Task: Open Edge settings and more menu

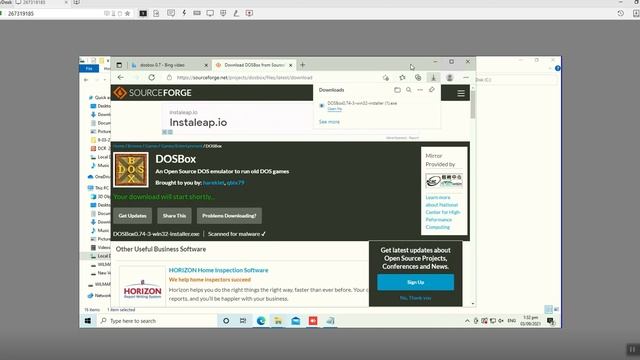Action: point(466,77)
